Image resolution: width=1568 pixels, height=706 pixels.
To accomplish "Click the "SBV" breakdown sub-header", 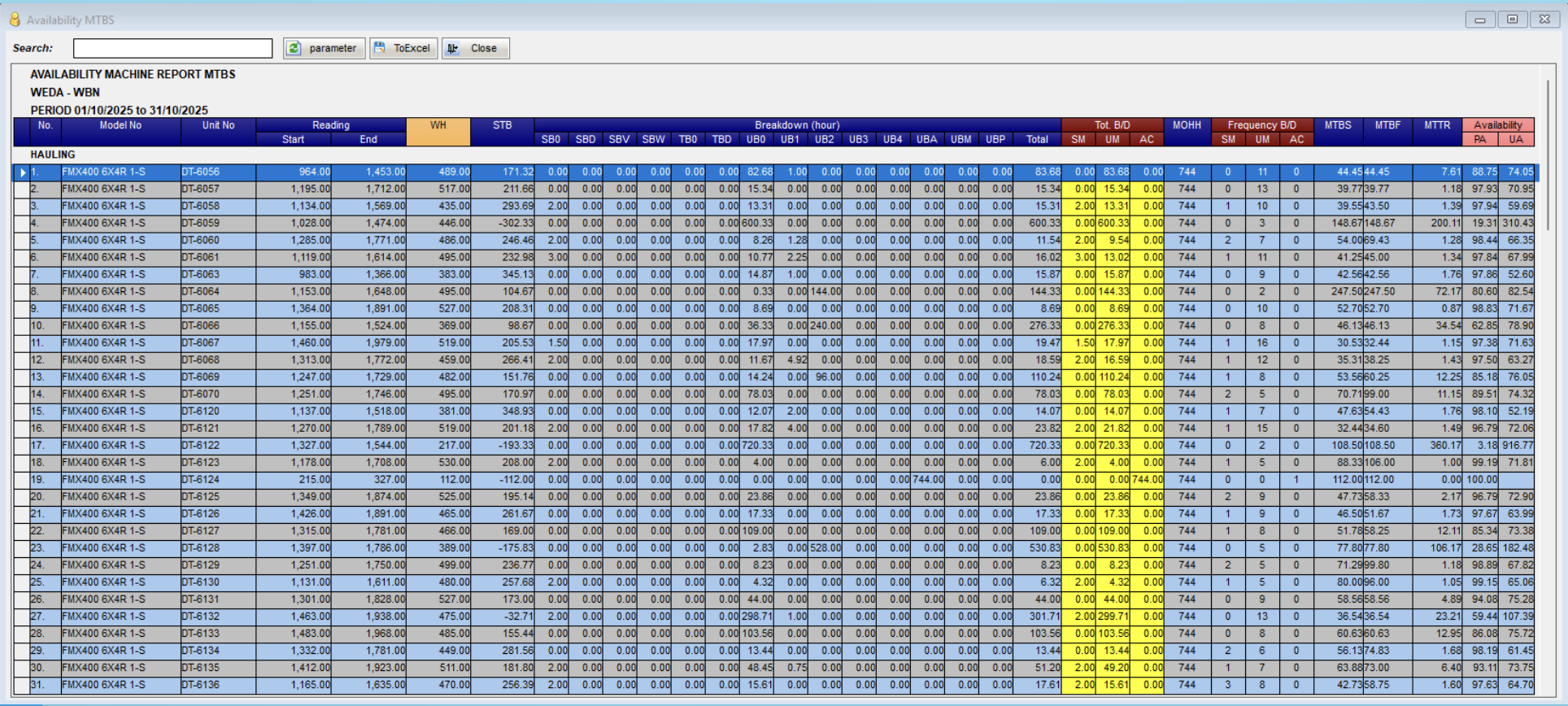I will point(620,139).
